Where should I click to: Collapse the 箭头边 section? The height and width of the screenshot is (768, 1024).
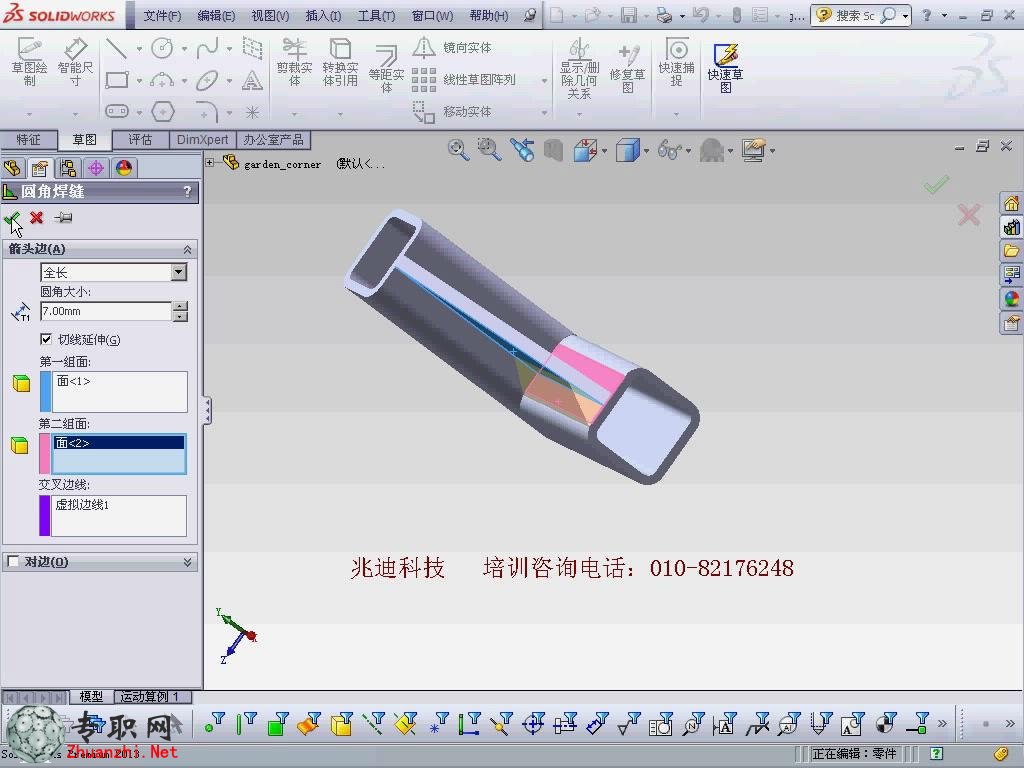pyautogui.click(x=187, y=249)
